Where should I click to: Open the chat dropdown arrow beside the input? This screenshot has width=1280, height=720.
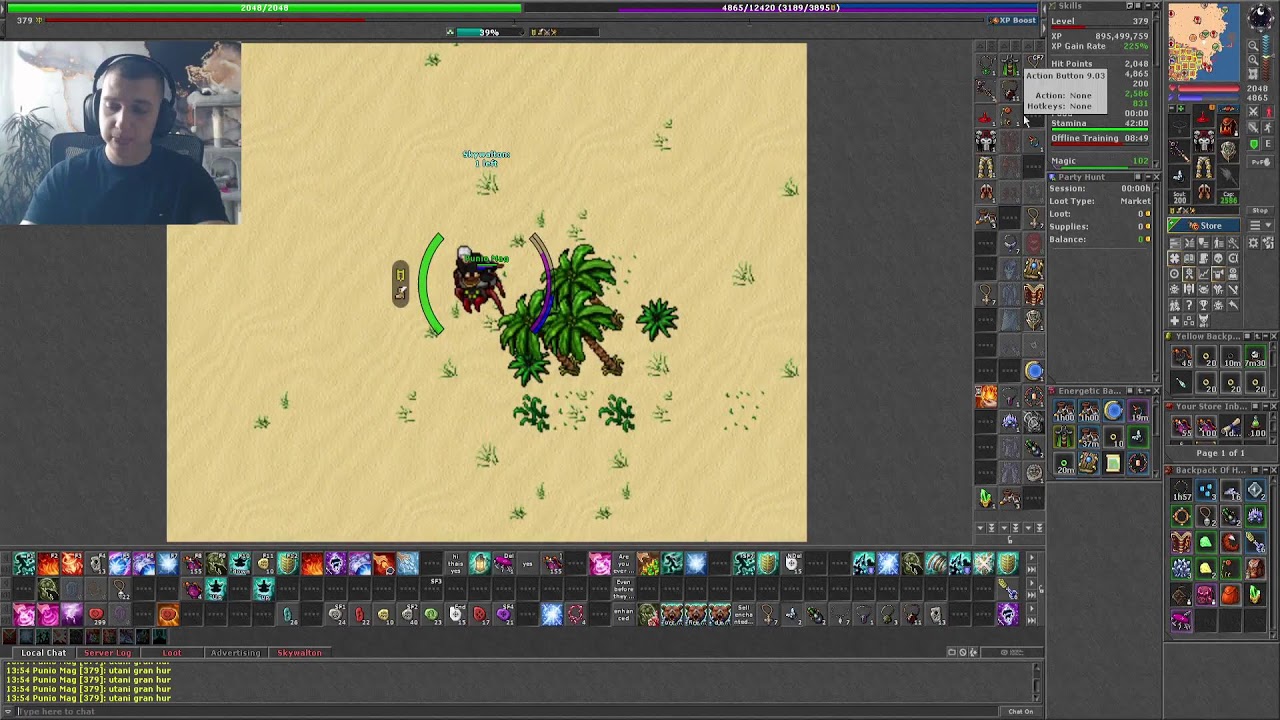[9, 711]
